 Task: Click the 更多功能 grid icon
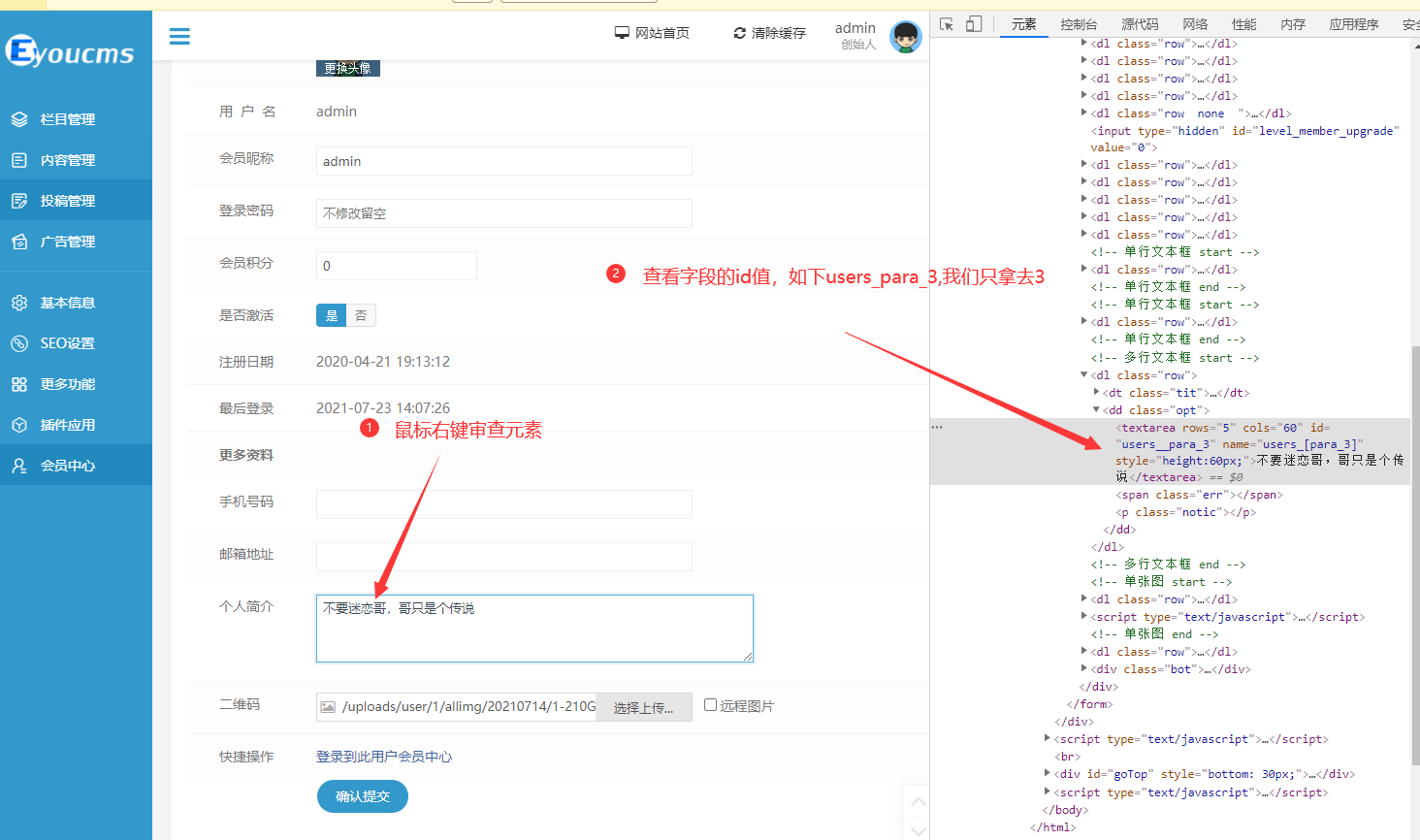pyautogui.click(x=19, y=384)
